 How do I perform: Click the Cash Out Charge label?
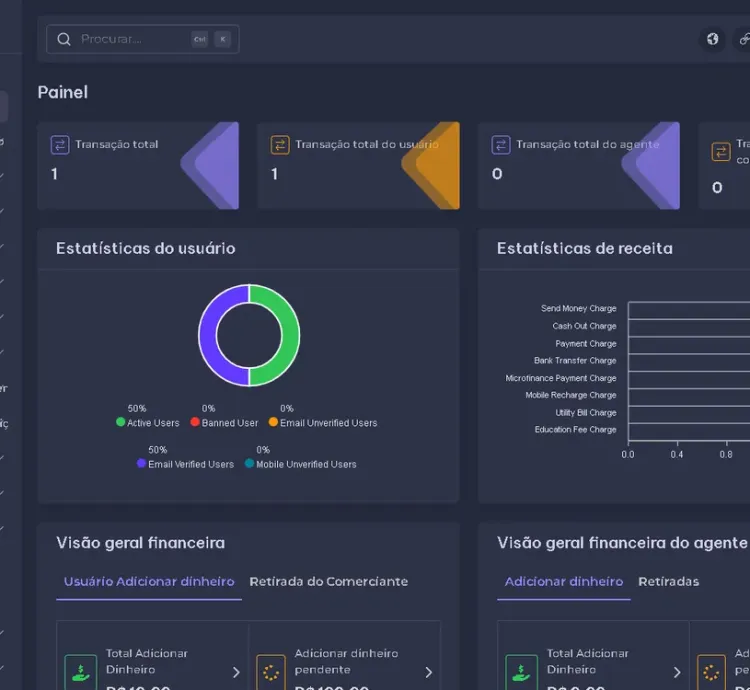[x=585, y=326]
